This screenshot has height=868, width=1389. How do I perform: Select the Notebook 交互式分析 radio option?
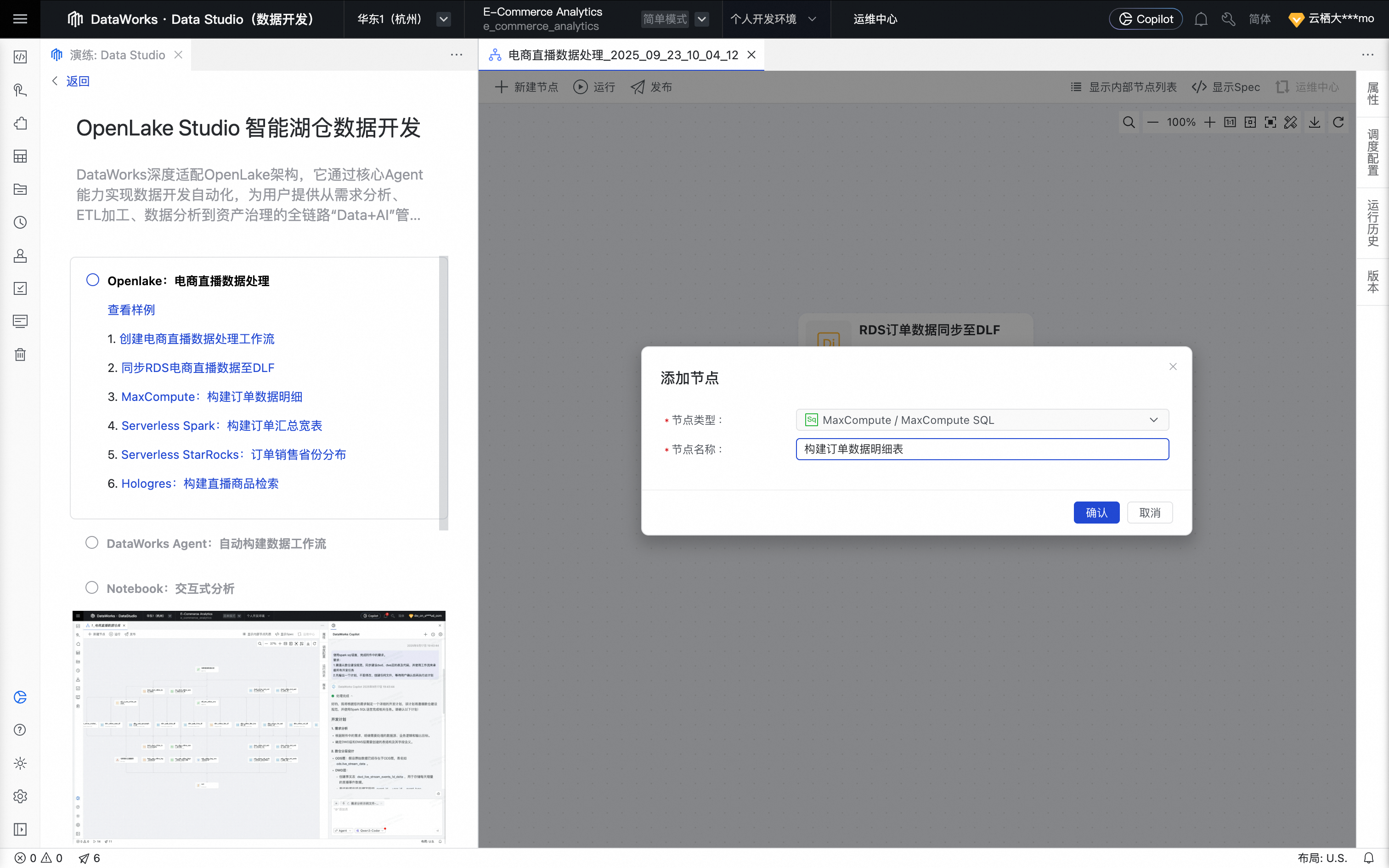pos(92,587)
